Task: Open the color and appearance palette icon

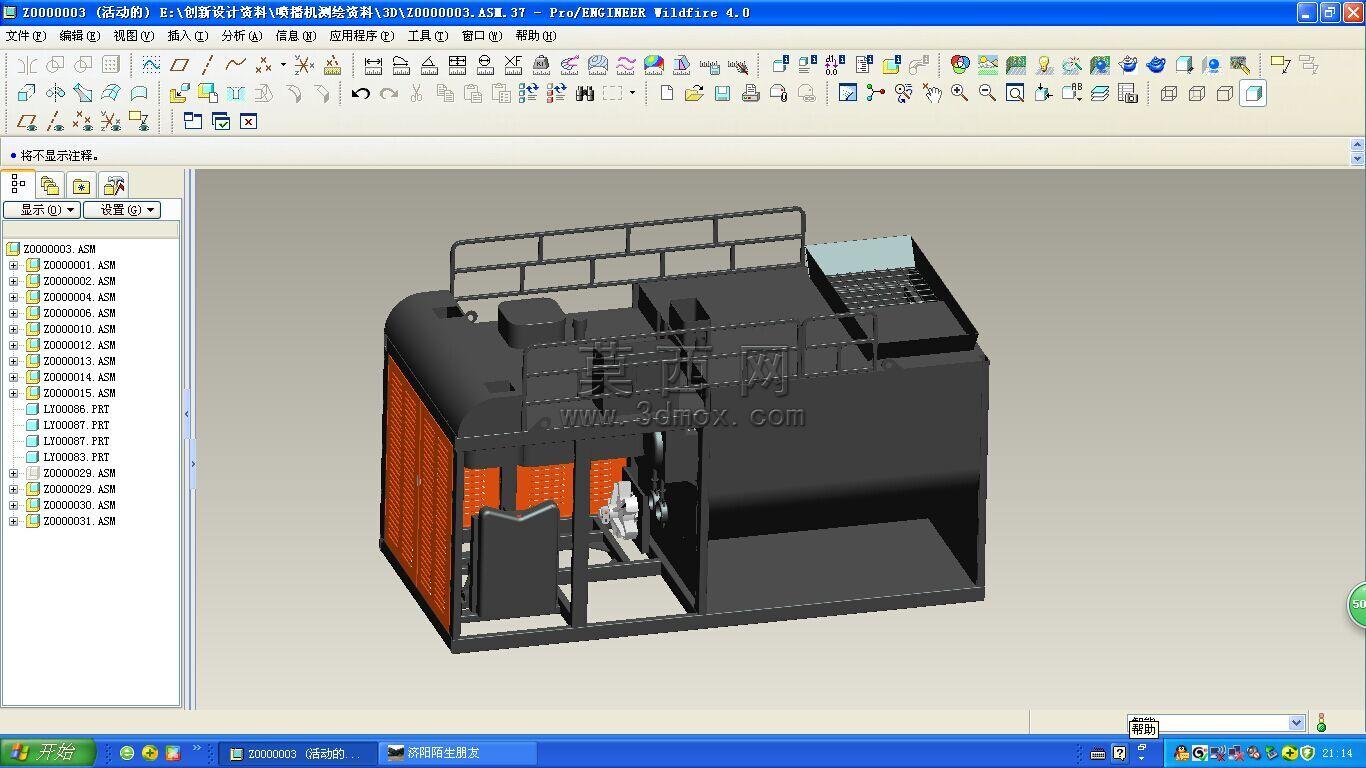Action: (x=959, y=65)
